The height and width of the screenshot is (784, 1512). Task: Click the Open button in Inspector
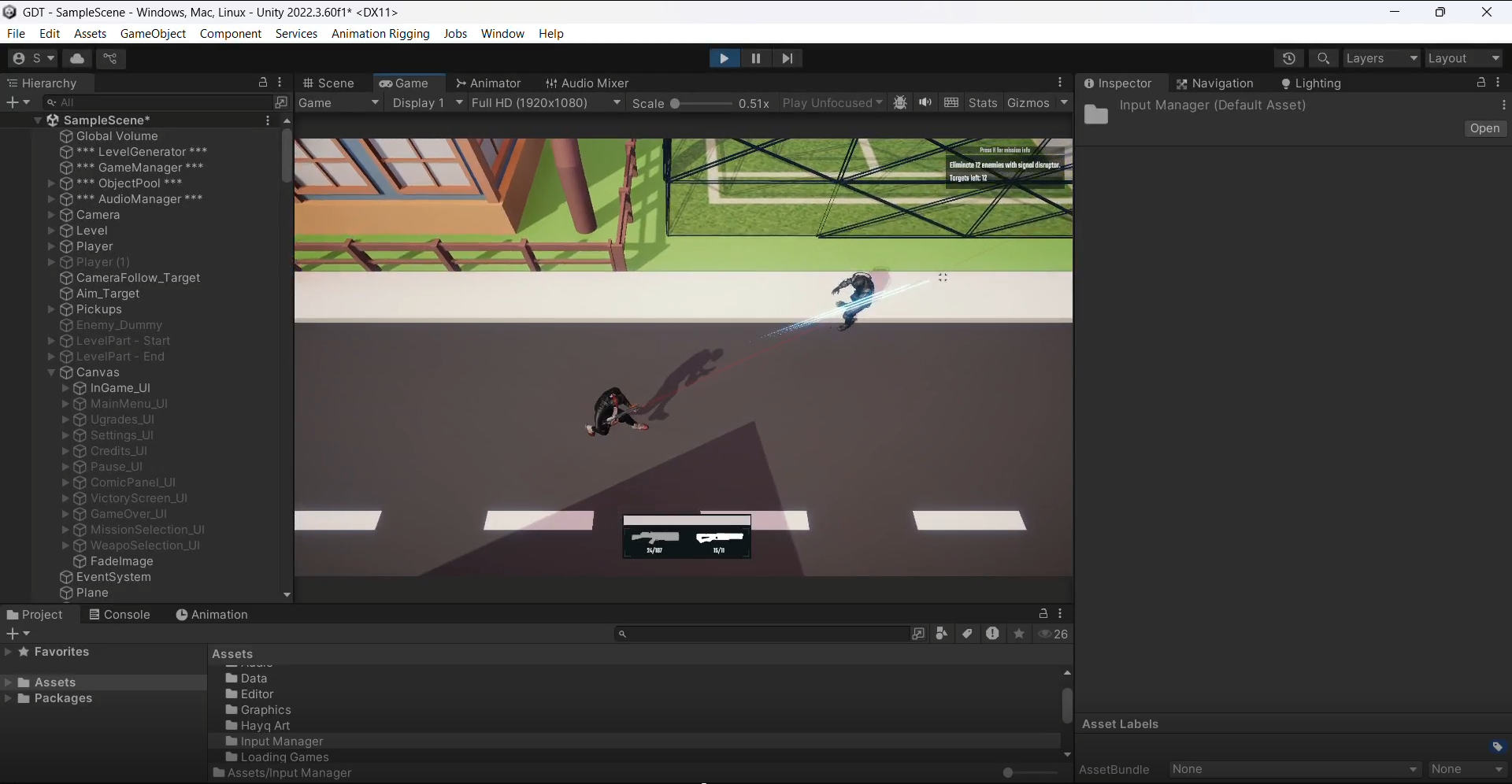(1485, 128)
